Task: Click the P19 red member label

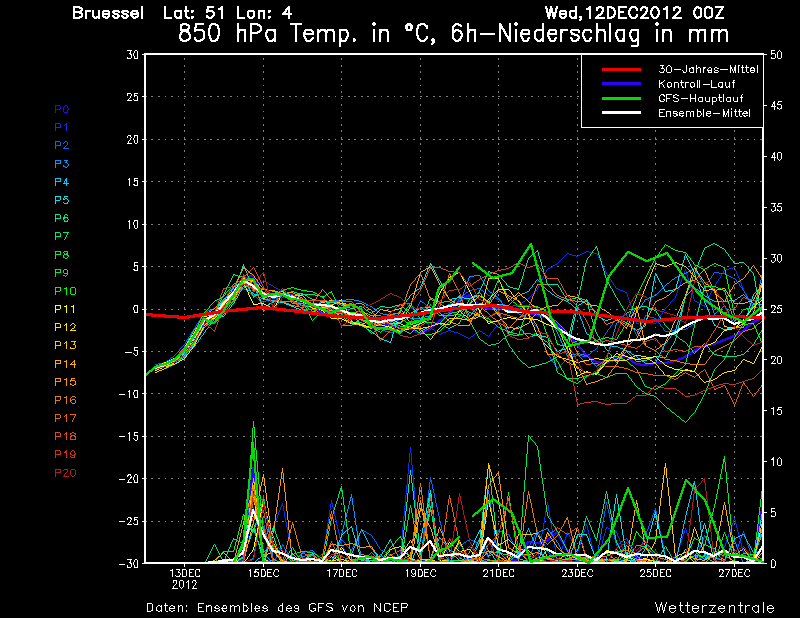Action: (65, 454)
